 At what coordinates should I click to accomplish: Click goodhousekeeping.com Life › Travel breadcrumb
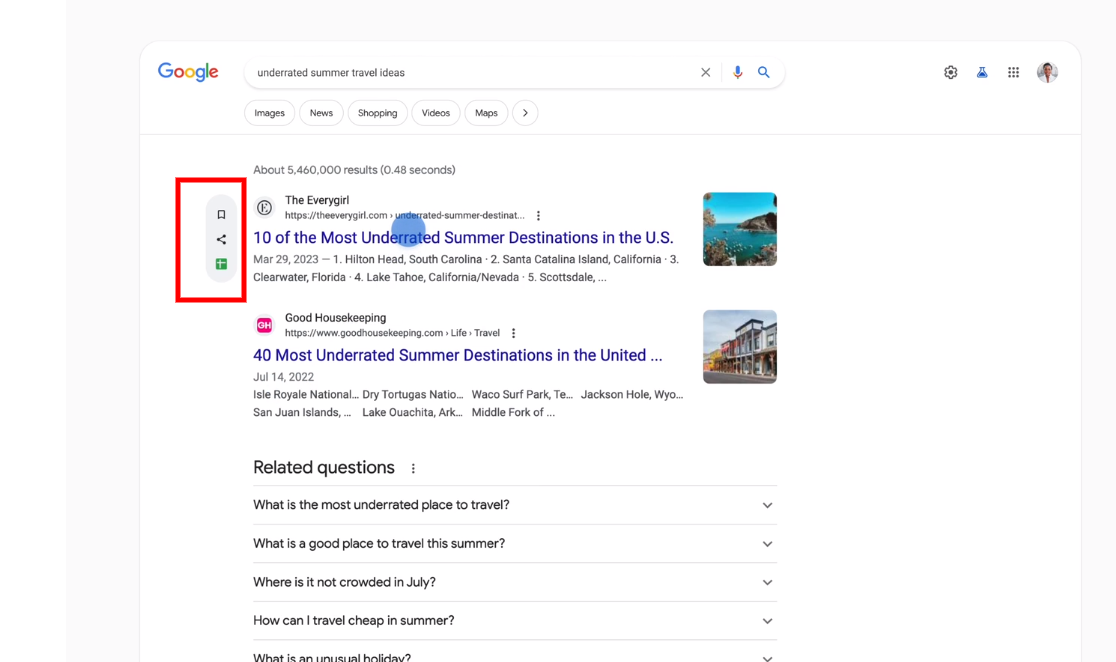(x=392, y=333)
